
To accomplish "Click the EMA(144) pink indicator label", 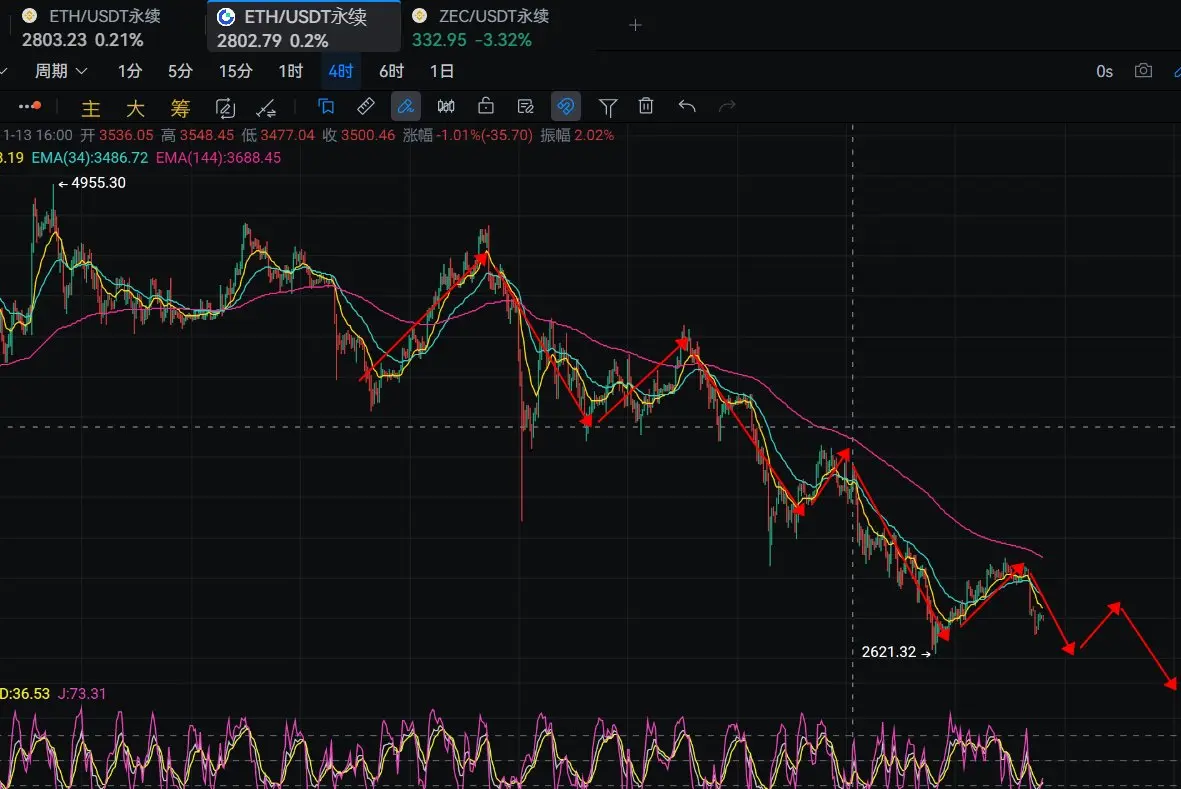I will [218, 158].
